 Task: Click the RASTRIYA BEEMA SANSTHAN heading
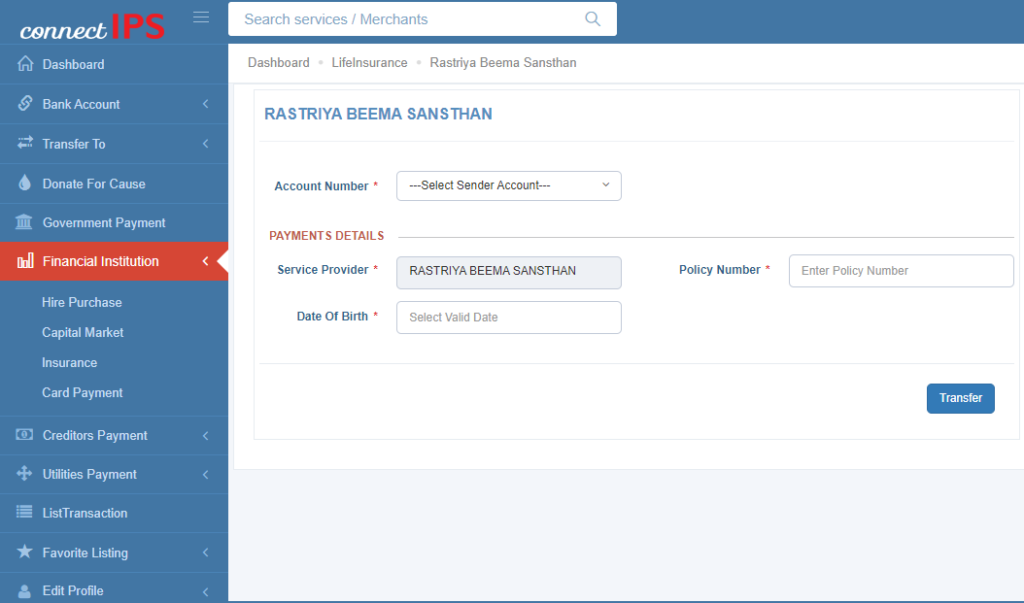point(378,114)
